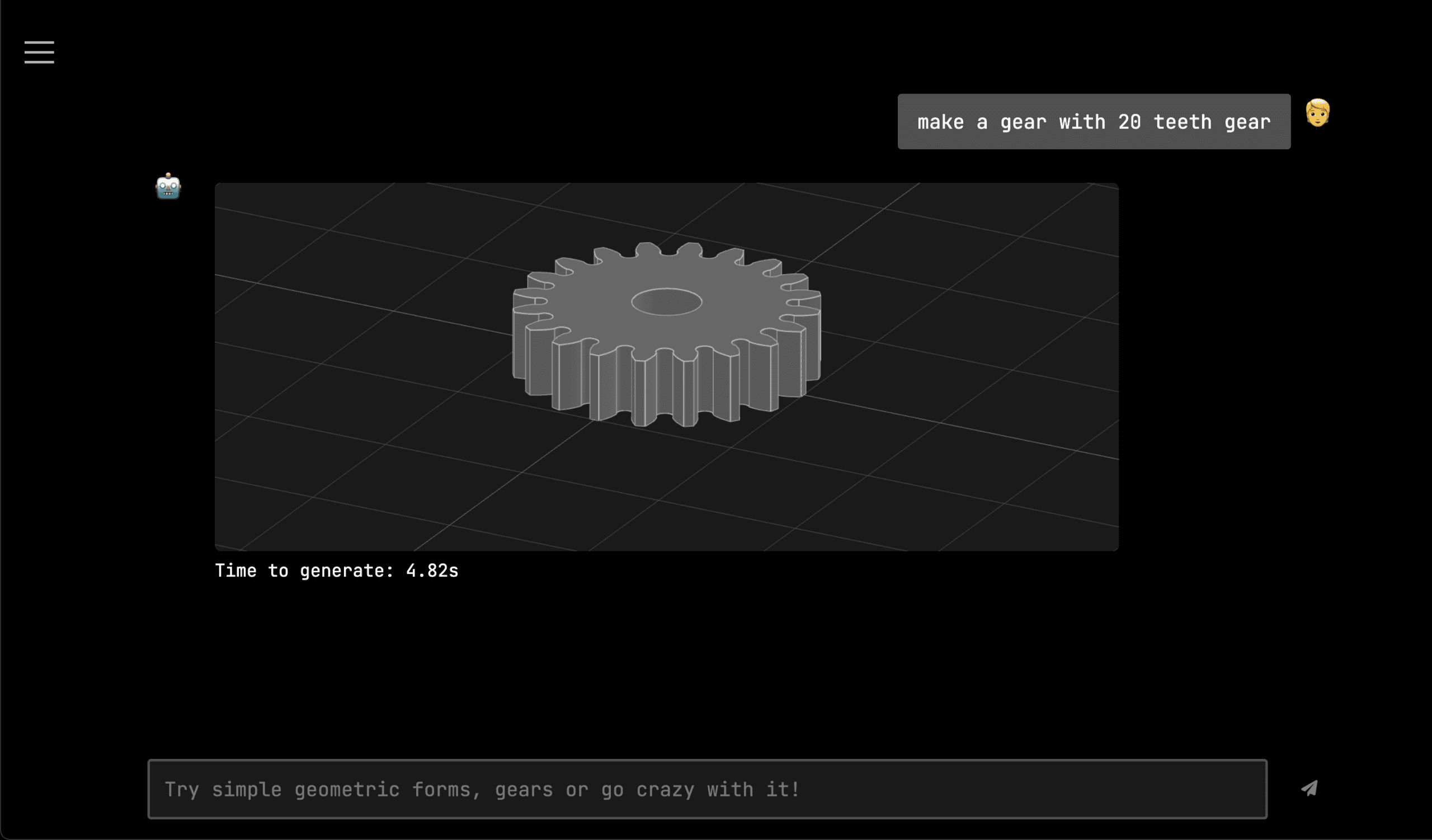Image resolution: width=1432 pixels, height=840 pixels.
Task: Click the grid floor below the gear in the viewer
Action: pyautogui.click(x=665, y=488)
